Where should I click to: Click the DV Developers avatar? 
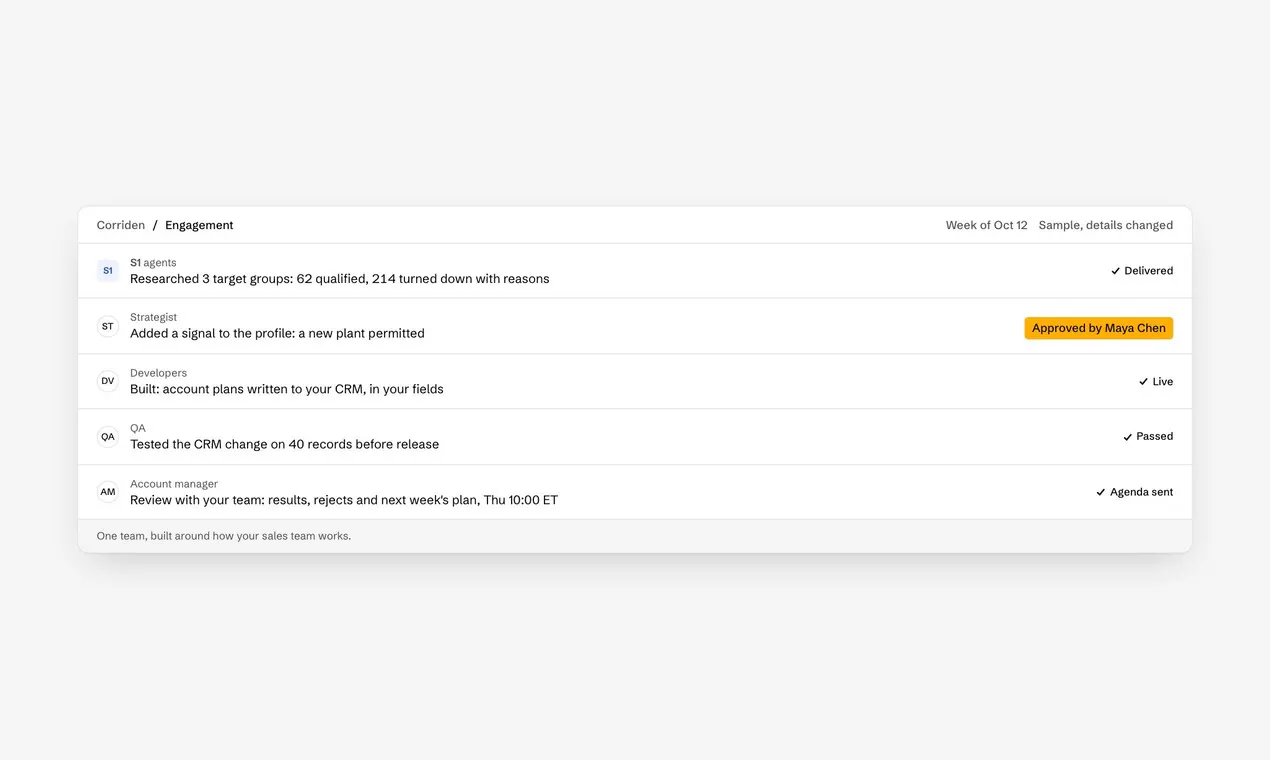click(x=108, y=381)
